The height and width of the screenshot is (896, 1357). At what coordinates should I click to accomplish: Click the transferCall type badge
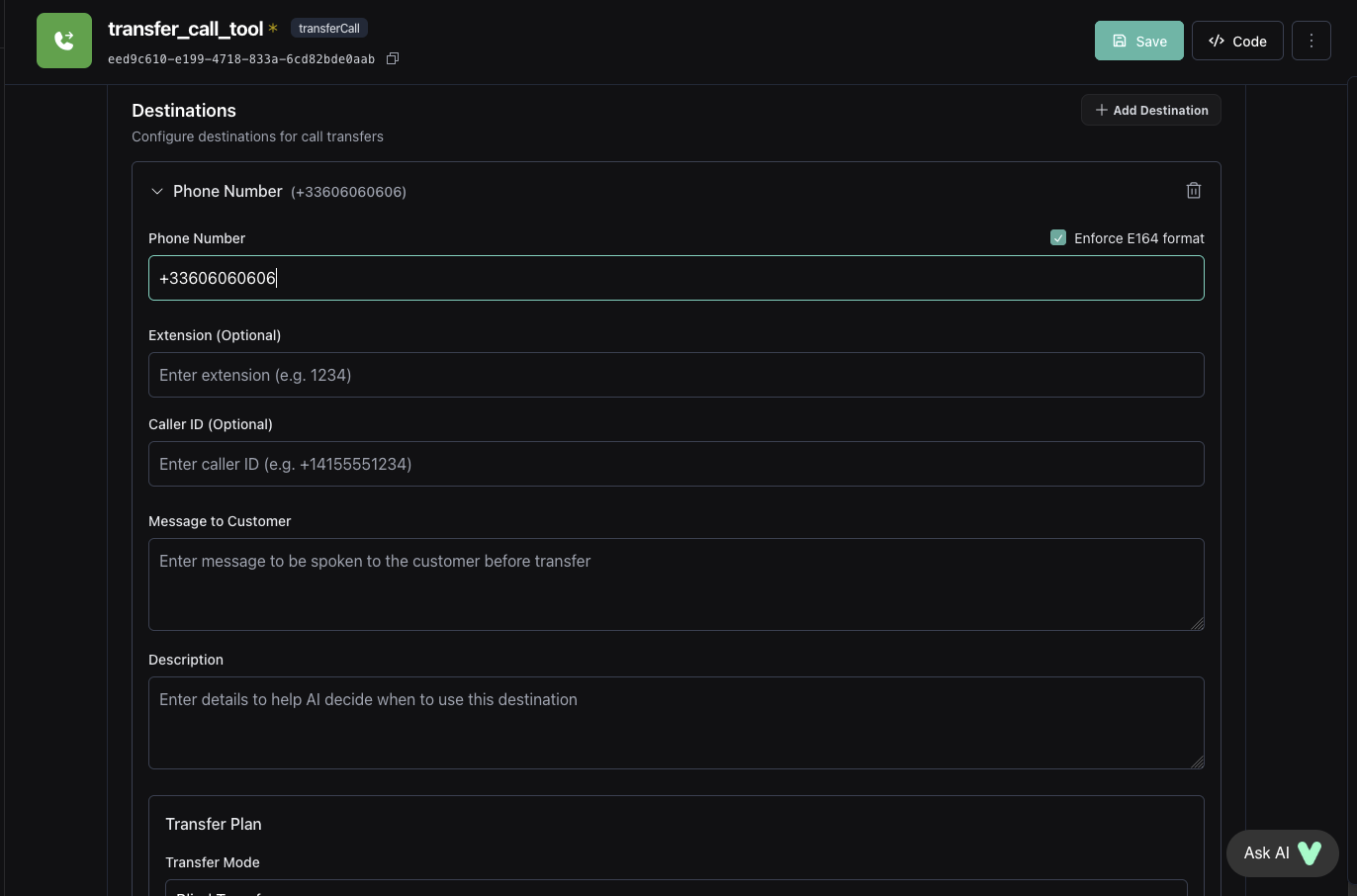point(329,28)
